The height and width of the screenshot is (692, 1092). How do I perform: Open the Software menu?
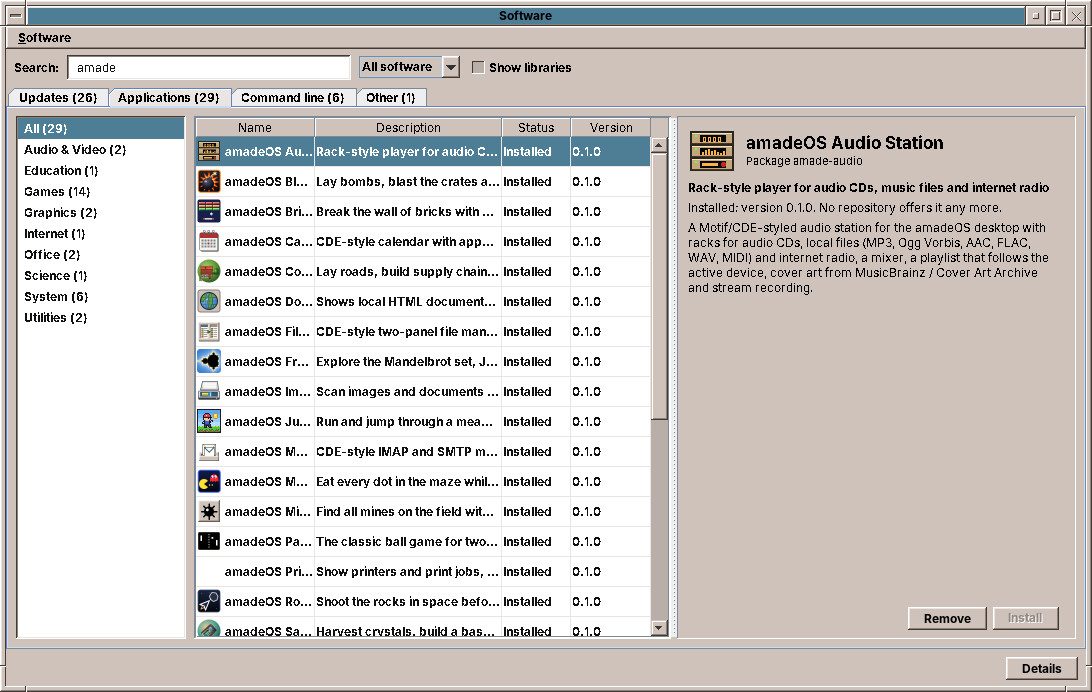(x=45, y=38)
